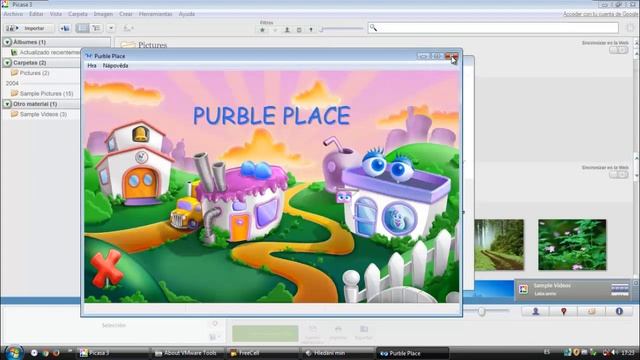
Task: Toggle second Sincronizar en la Web switch
Action: [618, 175]
